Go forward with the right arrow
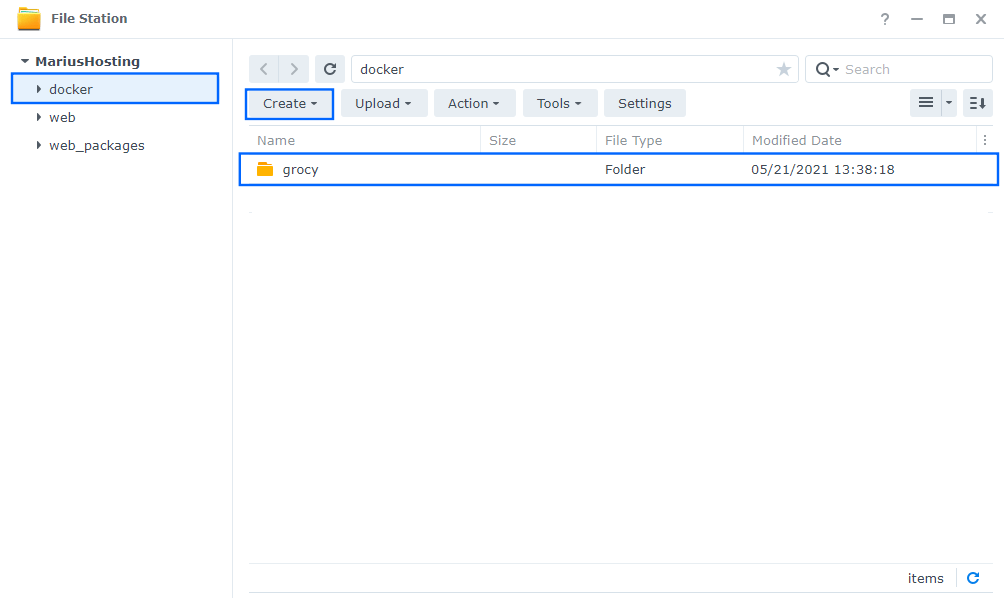 [x=294, y=69]
